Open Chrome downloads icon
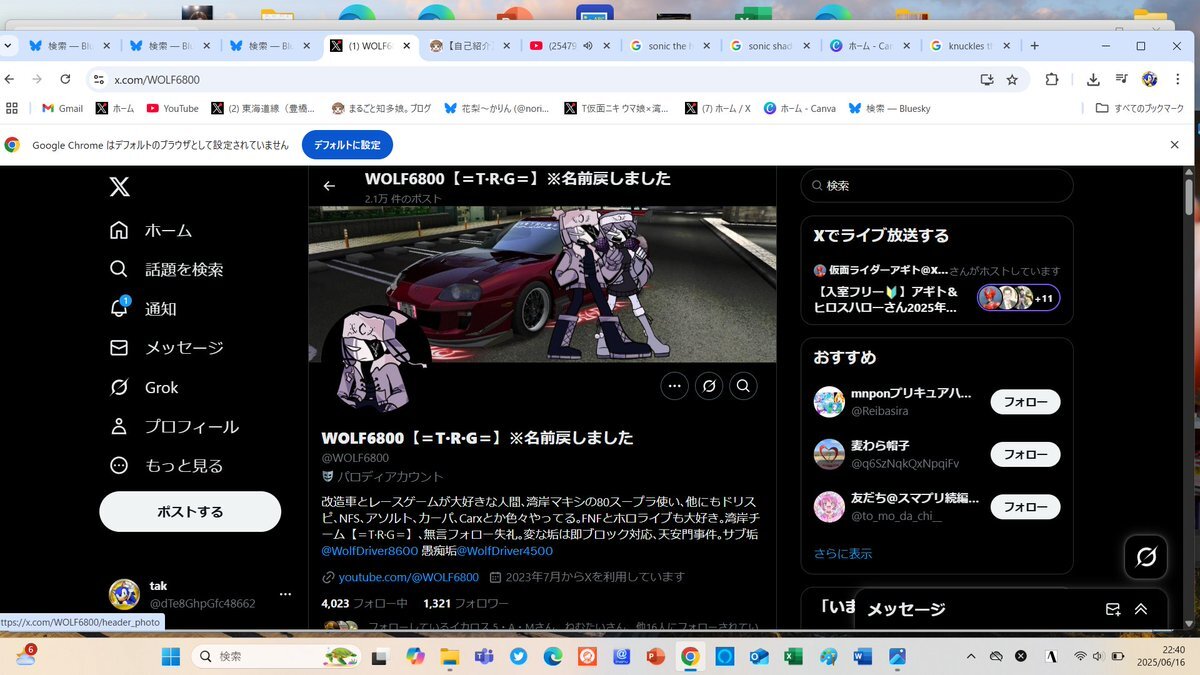 1093,79
